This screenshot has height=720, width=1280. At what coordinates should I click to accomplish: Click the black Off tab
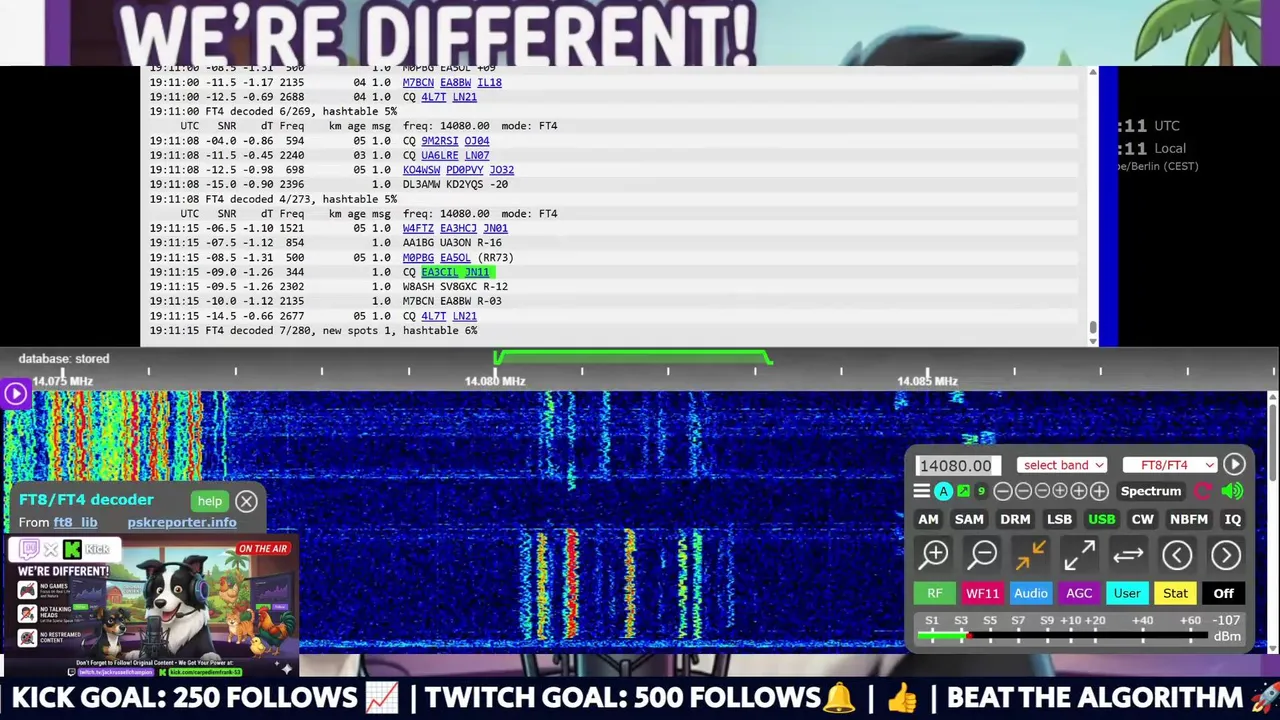click(x=1223, y=593)
